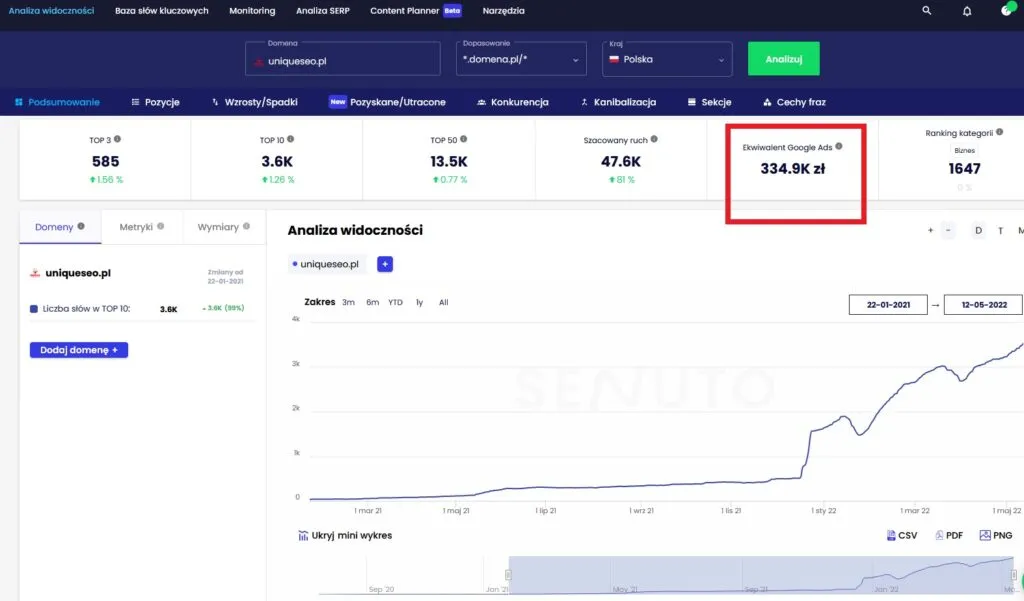Open Narzędzia menu
This screenshot has height=601, width=1024.
click(504, 10)
